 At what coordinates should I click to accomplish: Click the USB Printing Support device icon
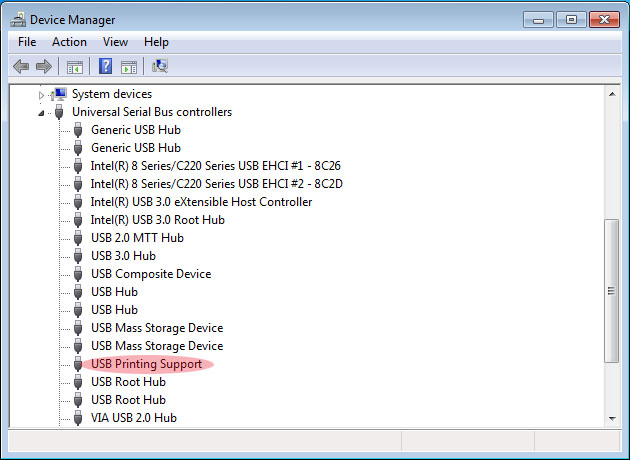click(x=78, y=364)
